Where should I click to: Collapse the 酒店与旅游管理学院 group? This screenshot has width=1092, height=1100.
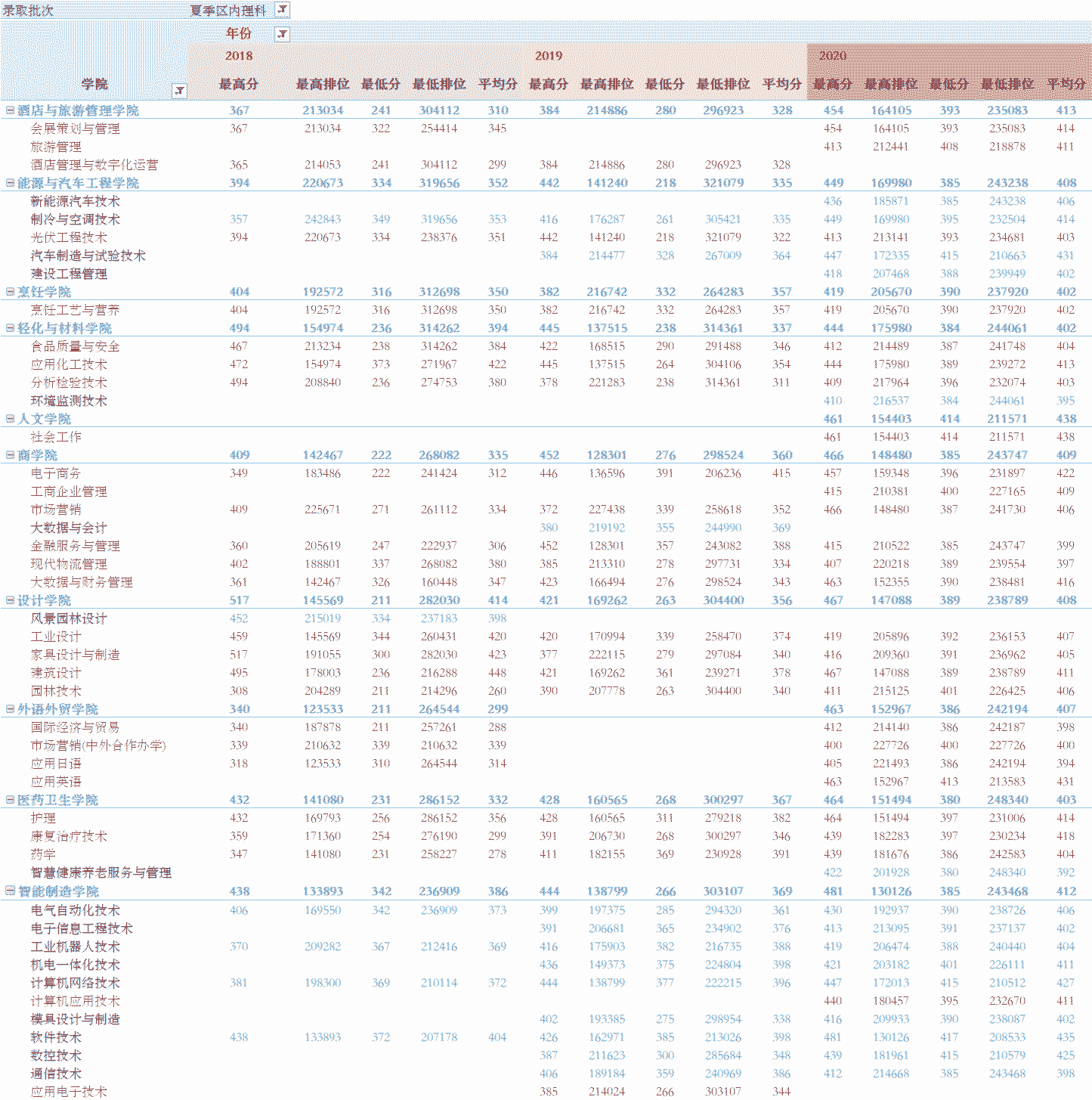[10, 110]
